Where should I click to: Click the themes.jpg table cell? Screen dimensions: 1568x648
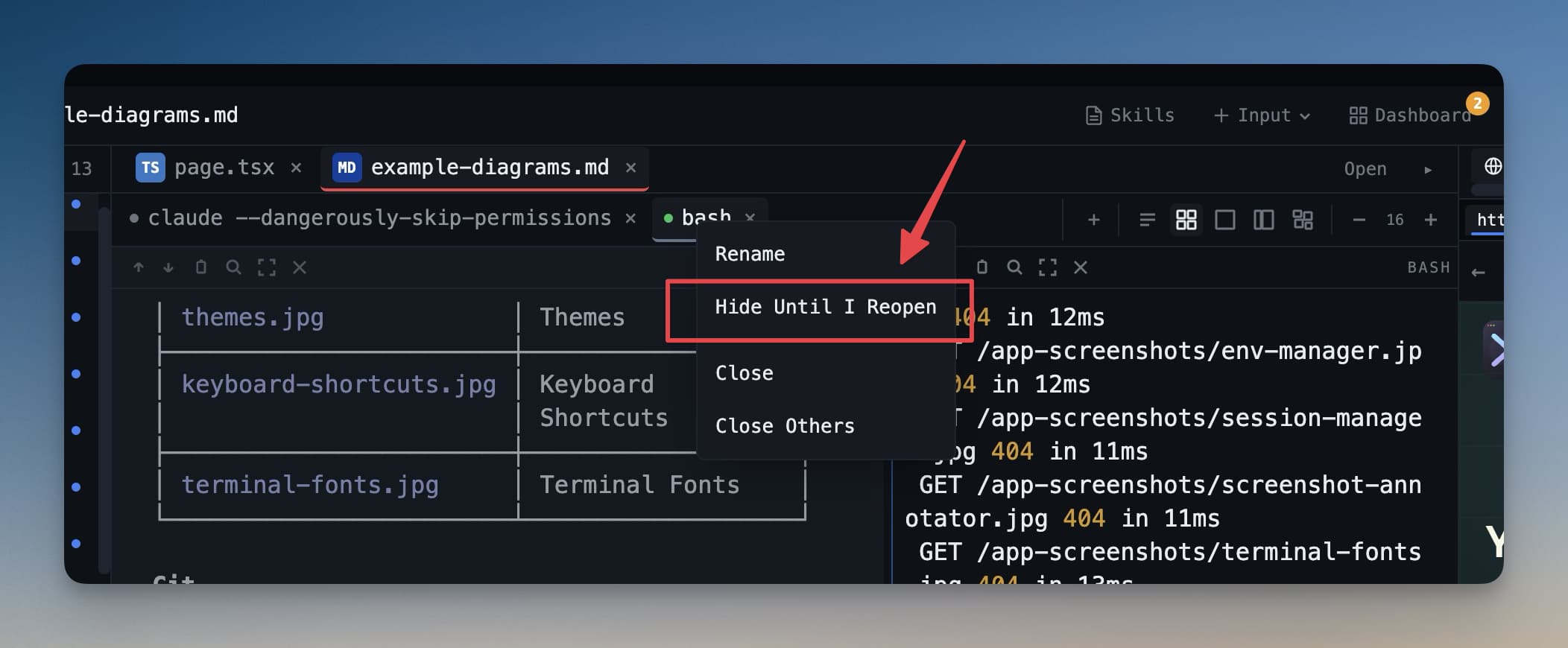[x=253, y=318]
